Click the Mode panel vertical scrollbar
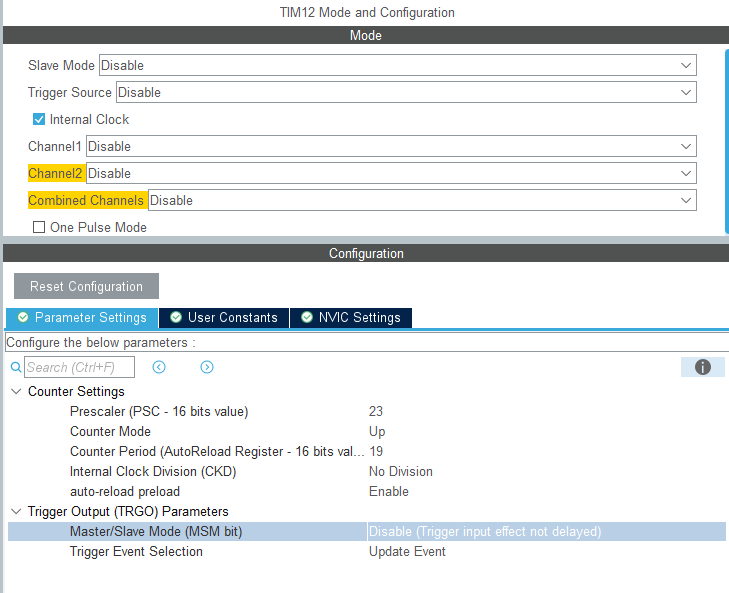 pos(727,141)
